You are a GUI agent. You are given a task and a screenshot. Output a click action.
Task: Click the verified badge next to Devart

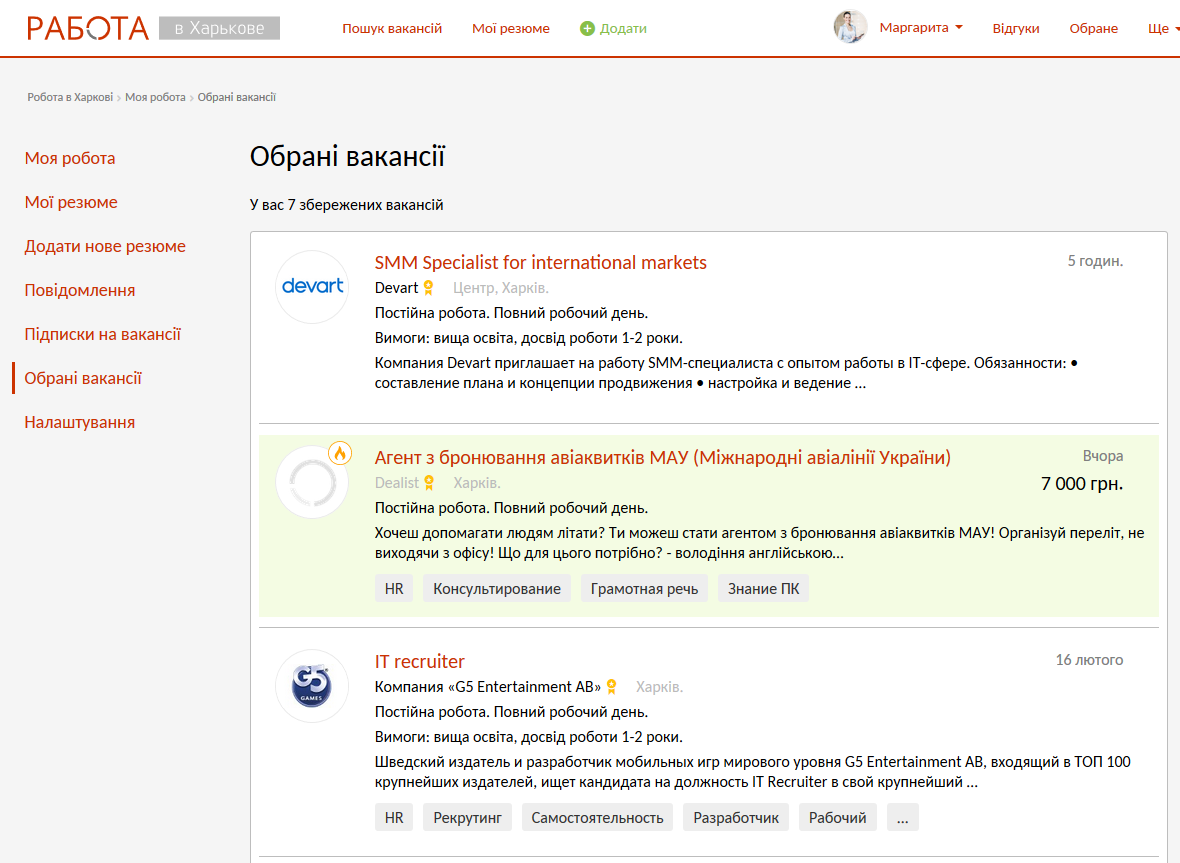(429, 288)
